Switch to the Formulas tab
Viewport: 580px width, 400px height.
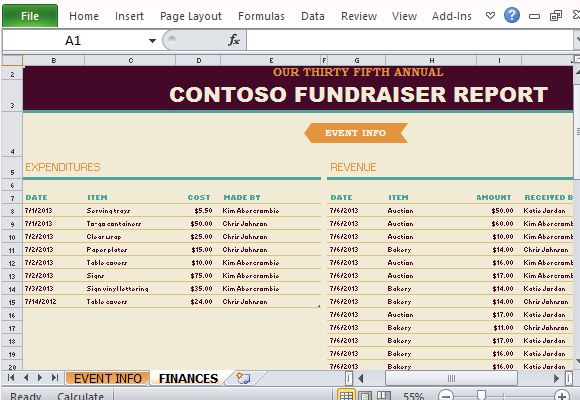(x=261, y=16)
